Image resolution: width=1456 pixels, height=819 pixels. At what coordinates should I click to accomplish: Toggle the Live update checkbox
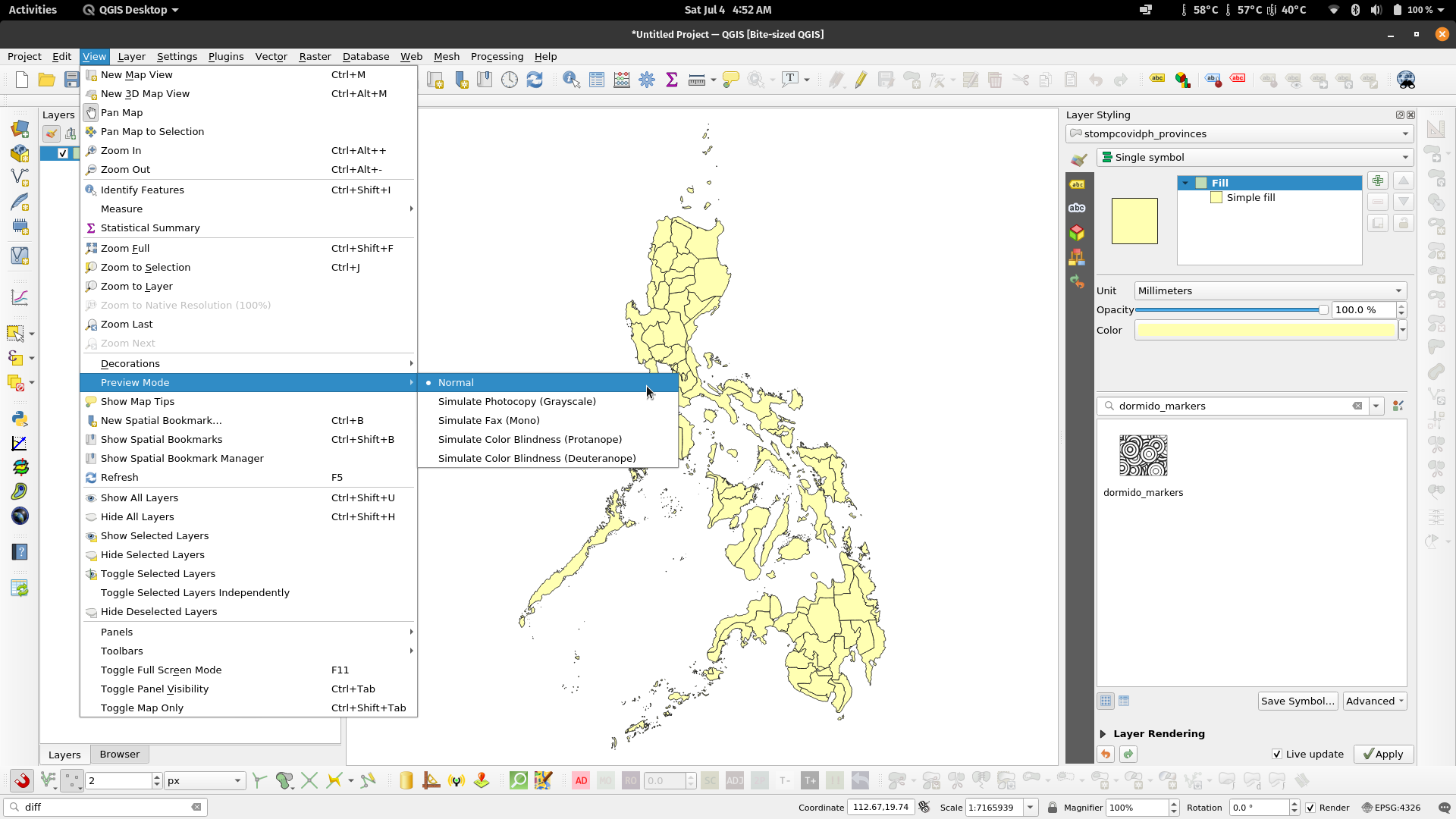[x=1277, y=754]
